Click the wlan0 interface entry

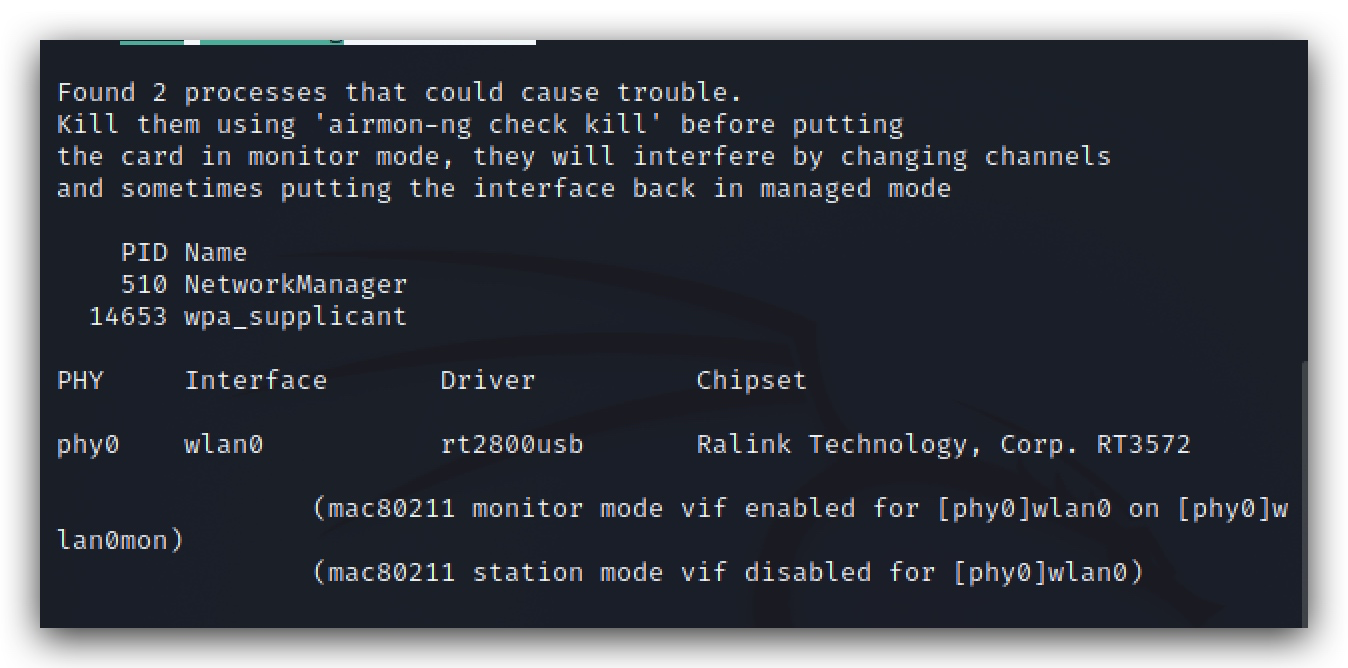(224, 444)
